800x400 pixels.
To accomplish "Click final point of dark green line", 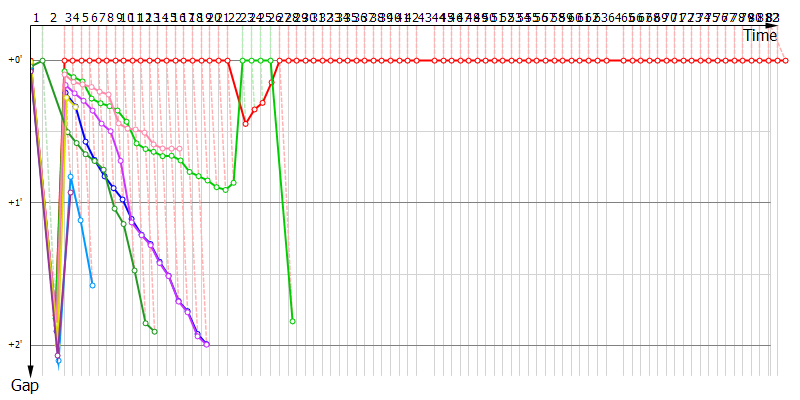I will click(x=154, y=331).
